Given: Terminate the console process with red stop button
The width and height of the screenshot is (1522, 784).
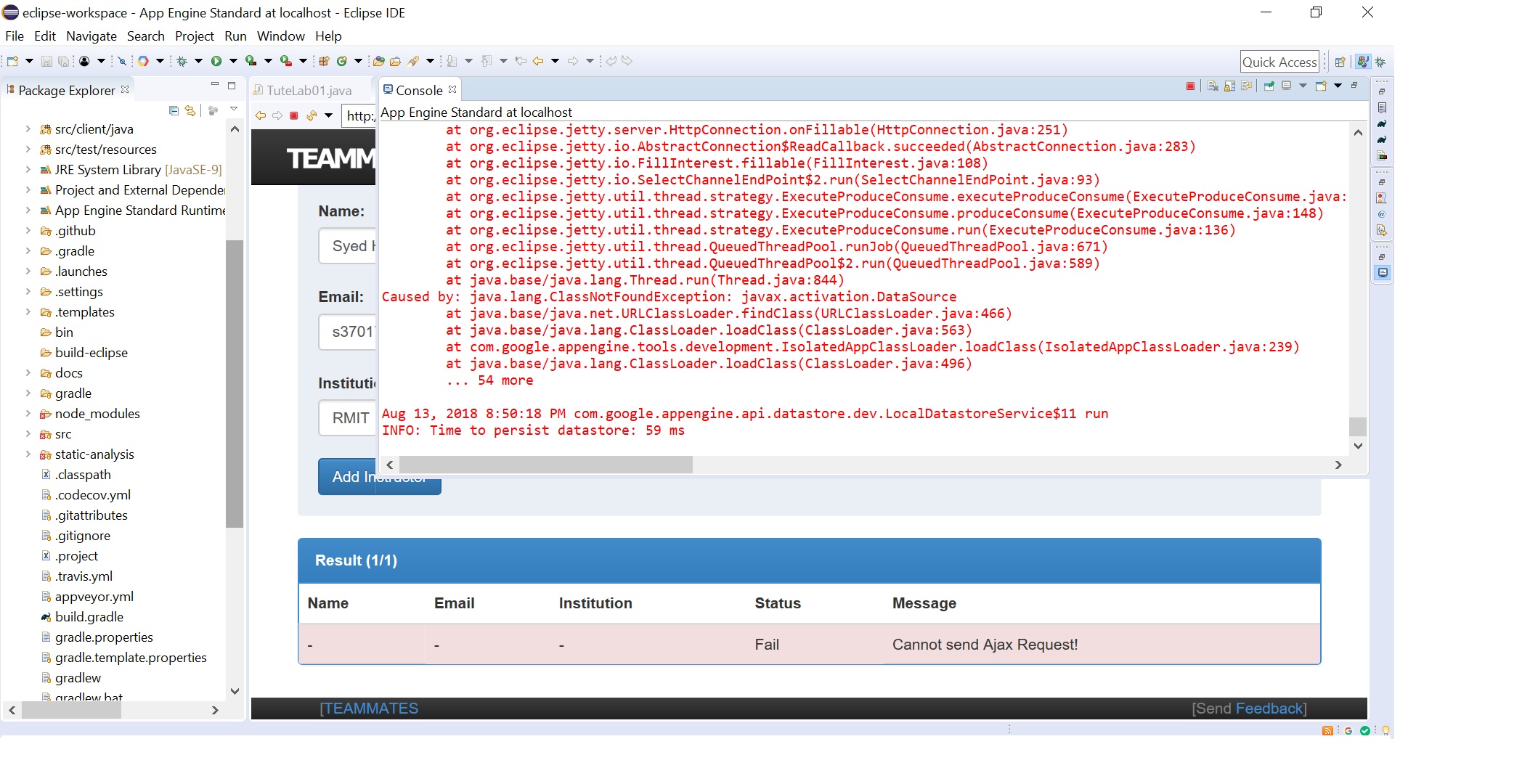Looking at the screenshot, I should [x=1190, y=86].
